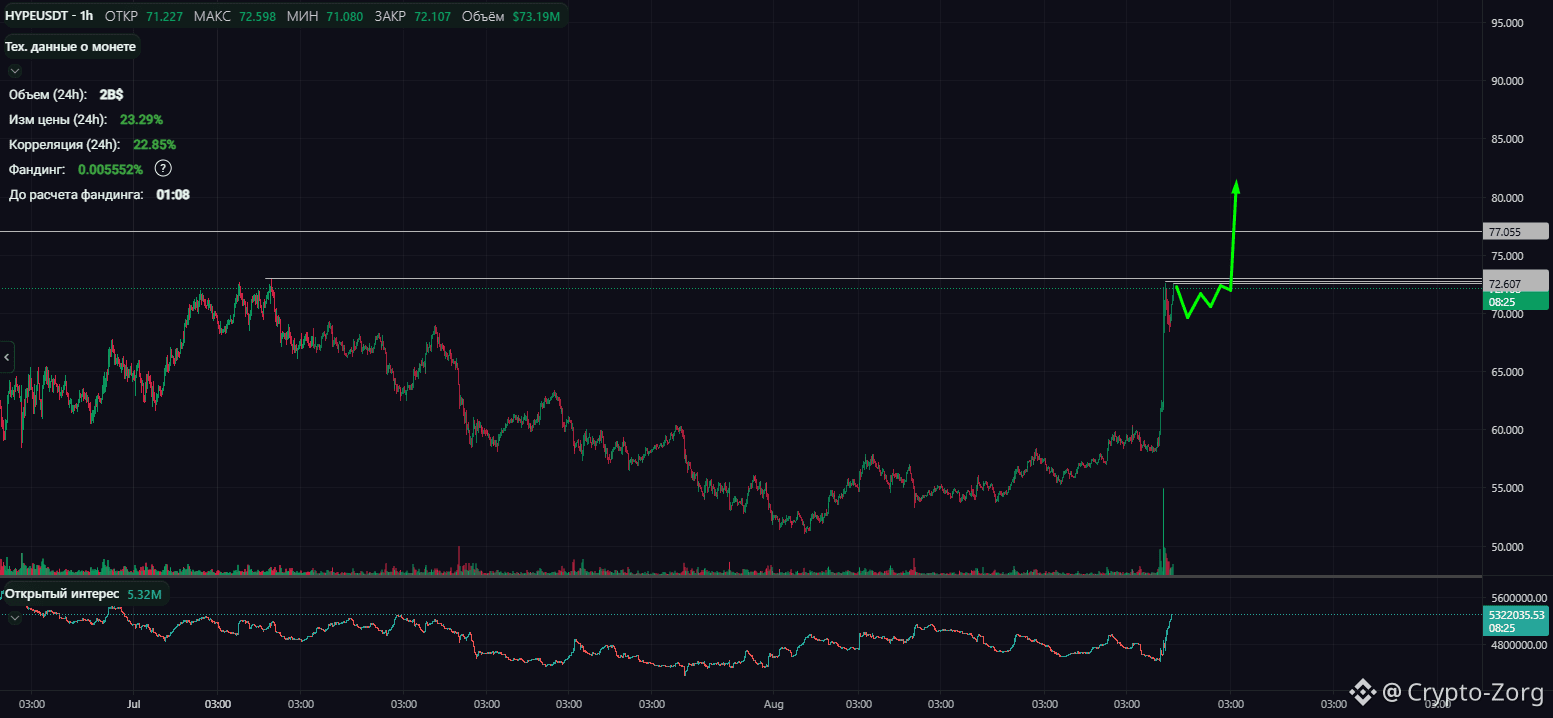Click the 90.000 price axis label
The width and height of the screenshot is (1553, 718).
1506,81
